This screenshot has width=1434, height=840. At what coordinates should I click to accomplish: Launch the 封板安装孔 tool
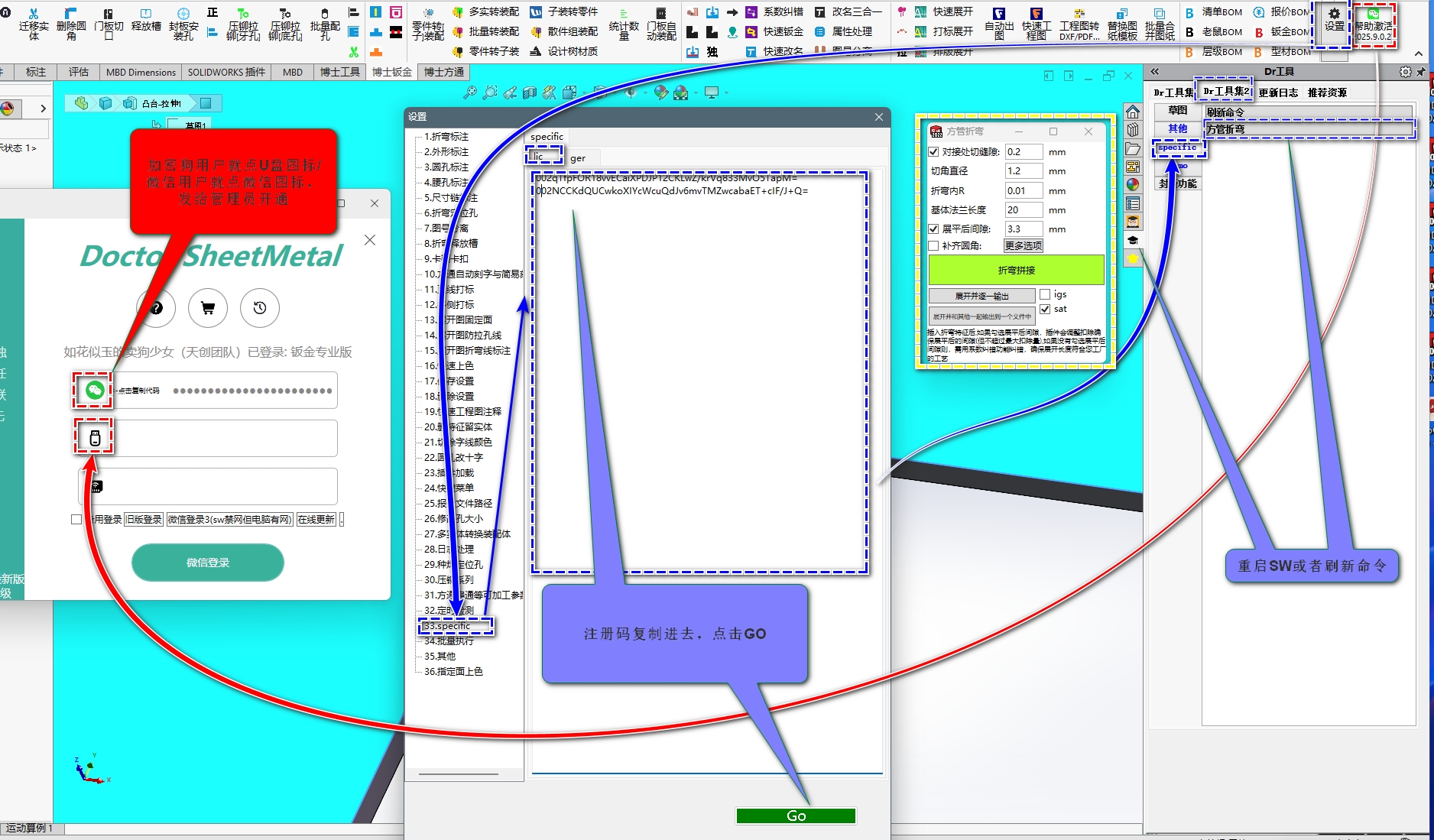pos(183,24)
